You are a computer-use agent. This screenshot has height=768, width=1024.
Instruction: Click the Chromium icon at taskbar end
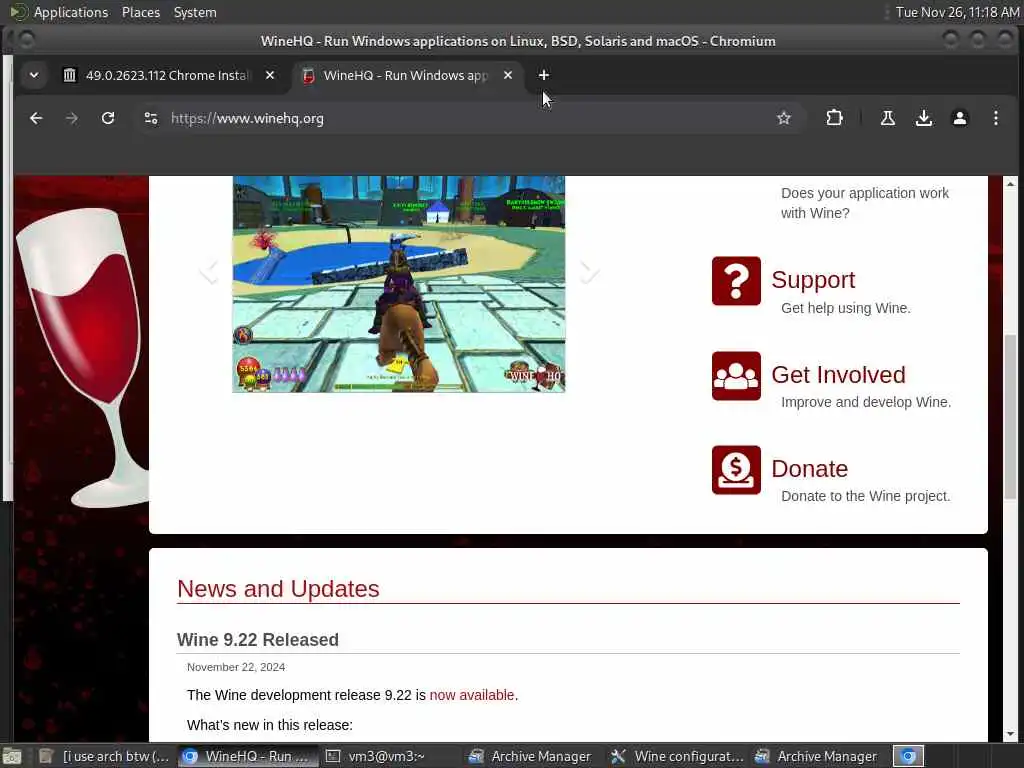pos(908,756)
